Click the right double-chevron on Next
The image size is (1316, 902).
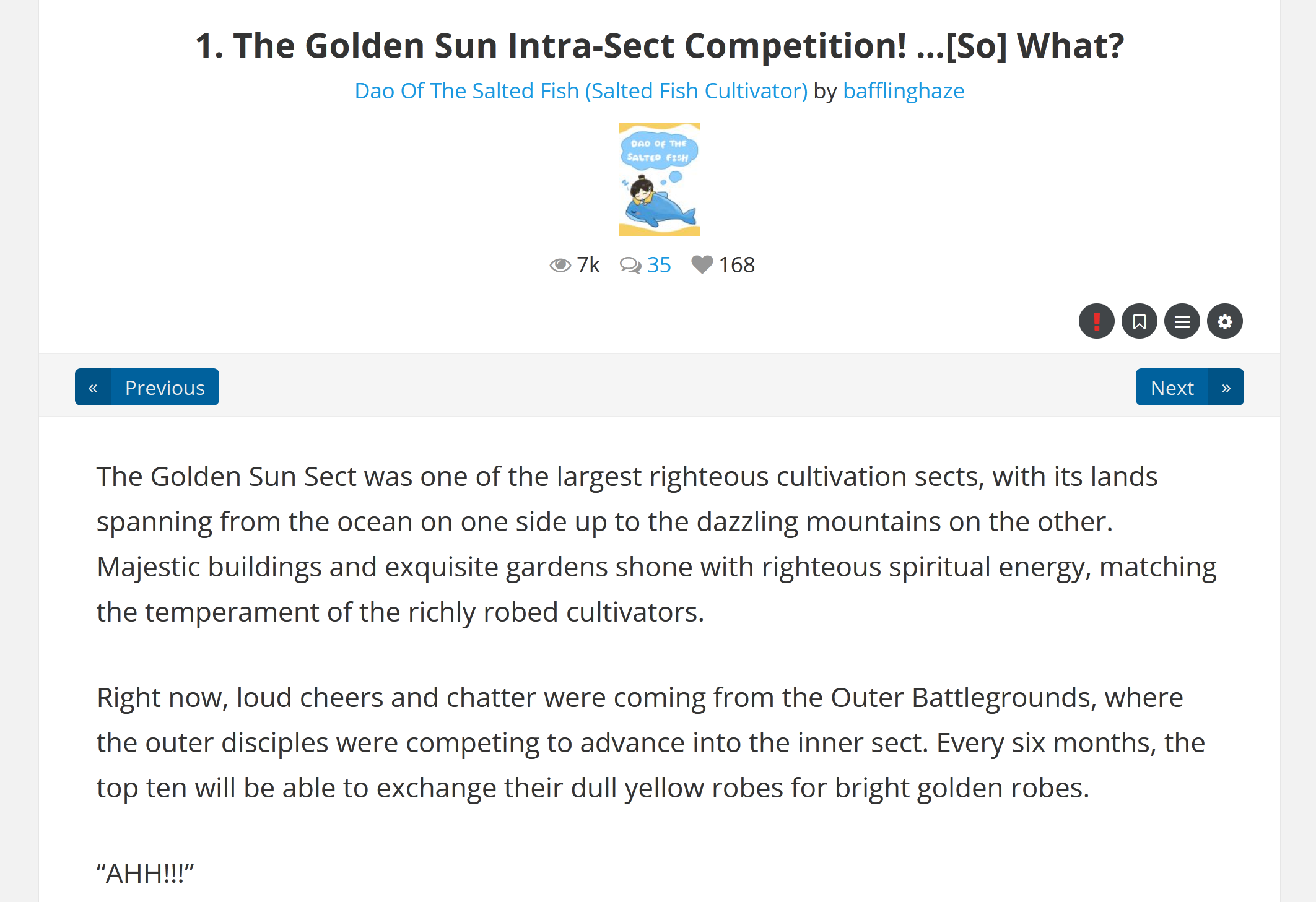click(x=1226, y=388)
